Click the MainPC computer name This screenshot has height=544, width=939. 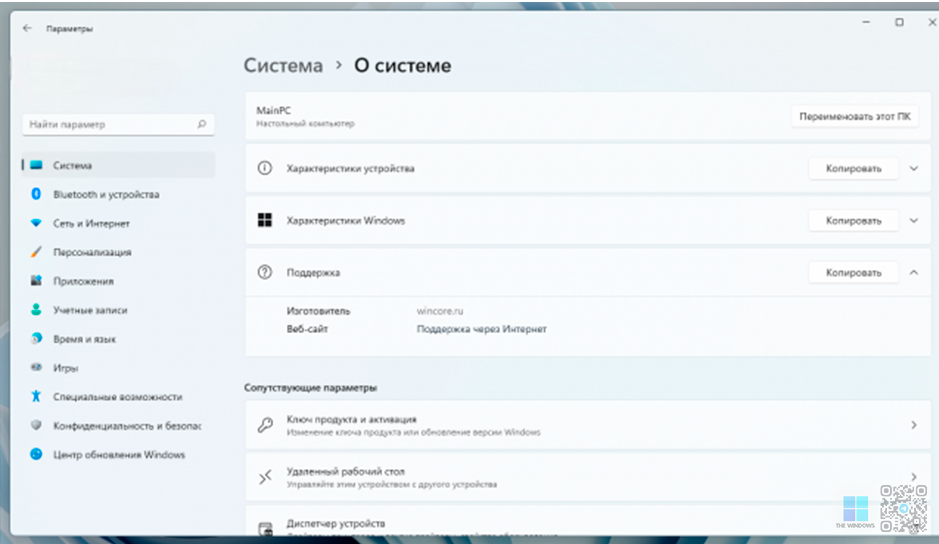pos(274,110)
